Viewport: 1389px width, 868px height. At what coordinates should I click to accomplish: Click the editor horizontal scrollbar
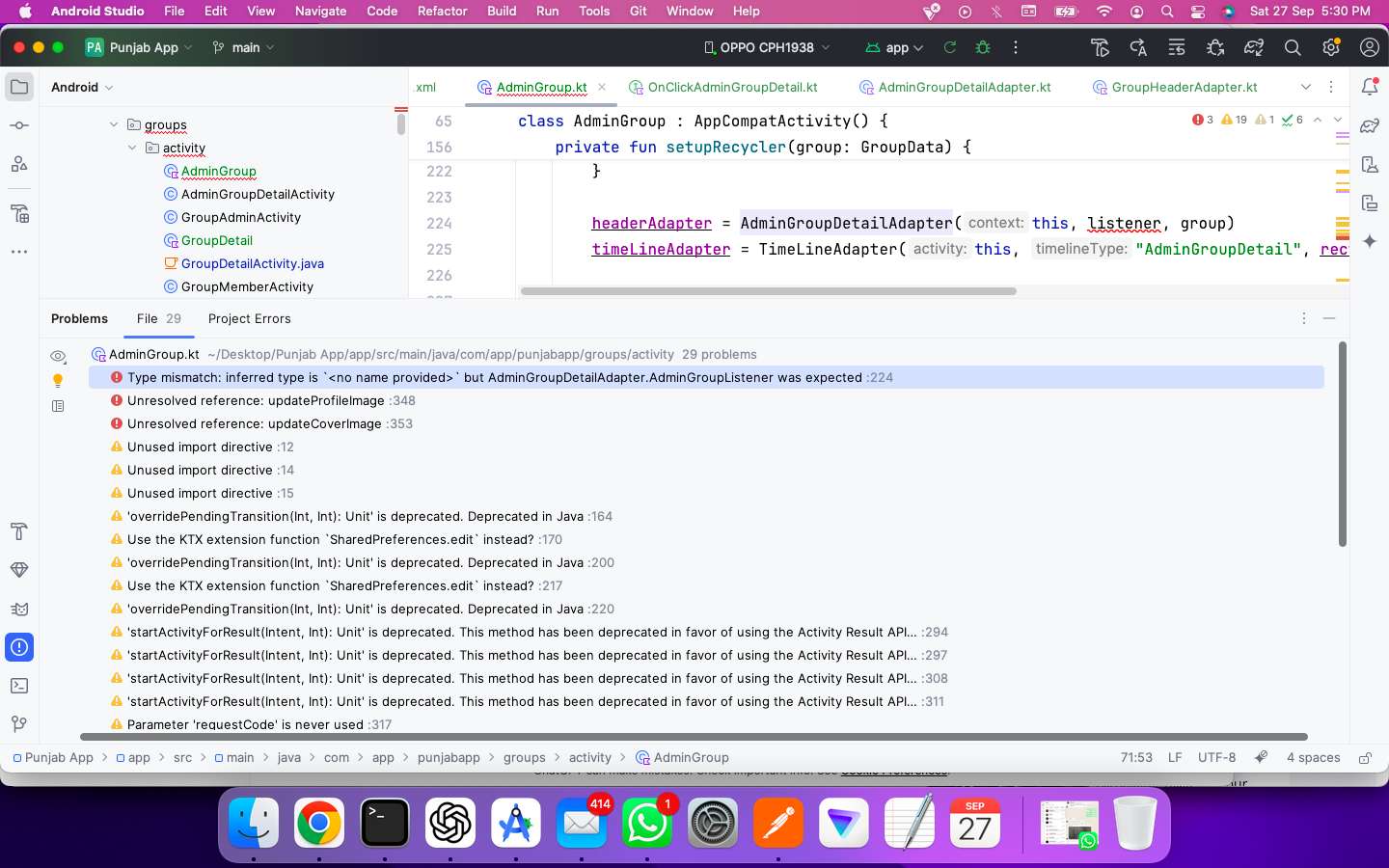(x=768, y=290)
